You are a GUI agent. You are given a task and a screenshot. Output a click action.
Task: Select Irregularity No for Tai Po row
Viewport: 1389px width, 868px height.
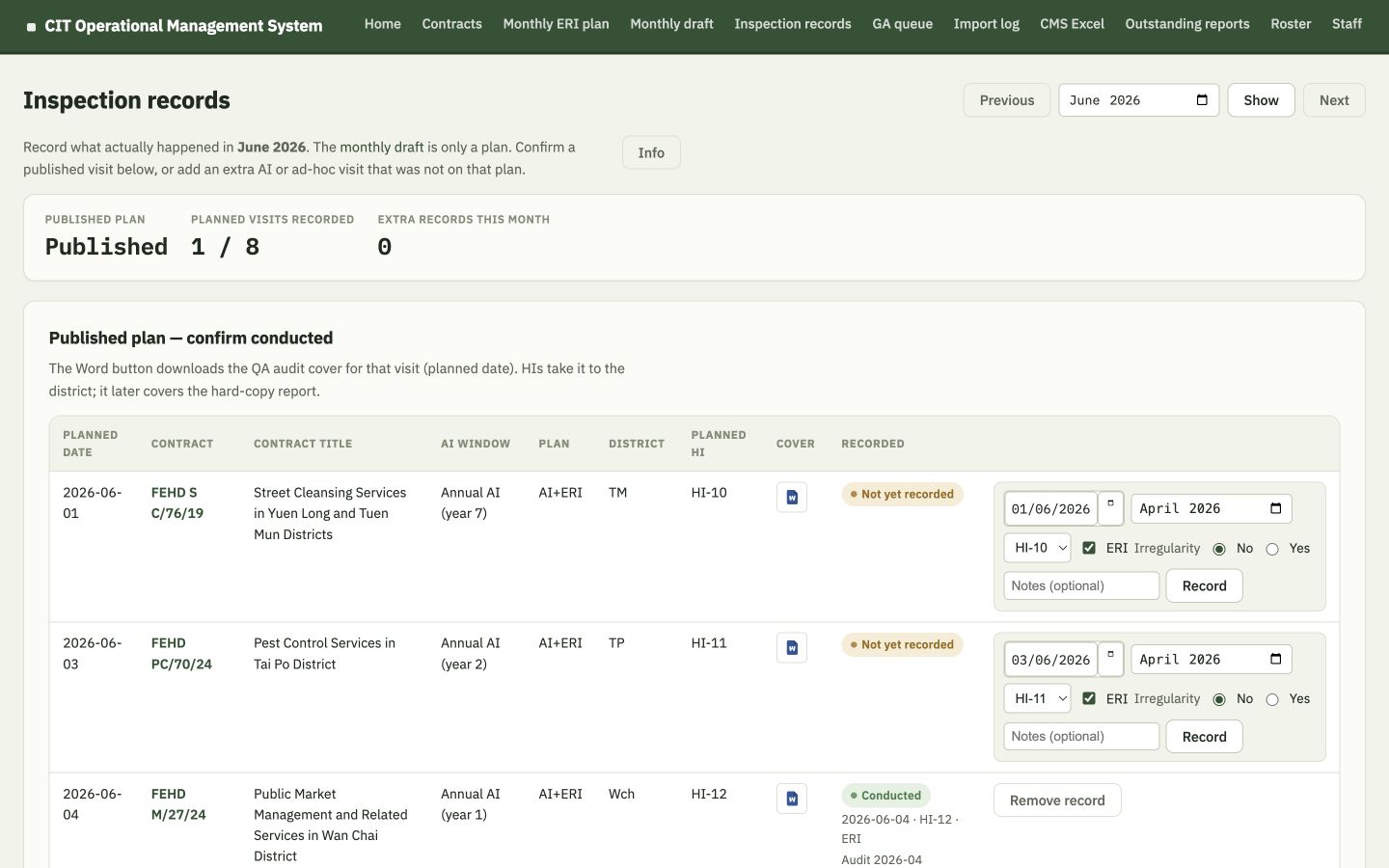pyautogui.click(x=1219, y=699)
